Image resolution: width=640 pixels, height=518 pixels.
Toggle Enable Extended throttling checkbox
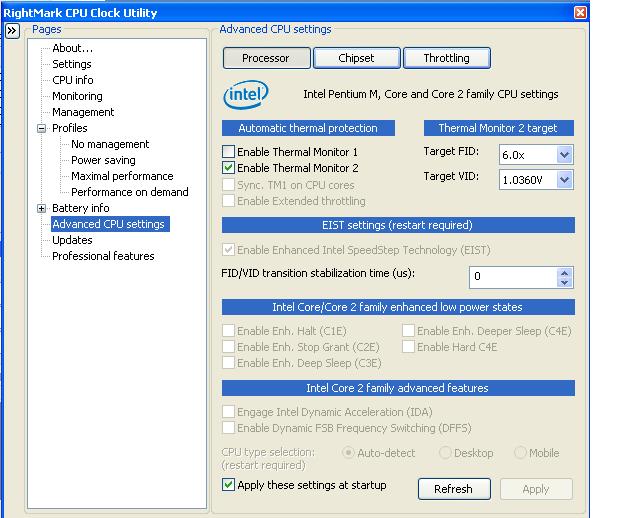click(x=228, y=201)
